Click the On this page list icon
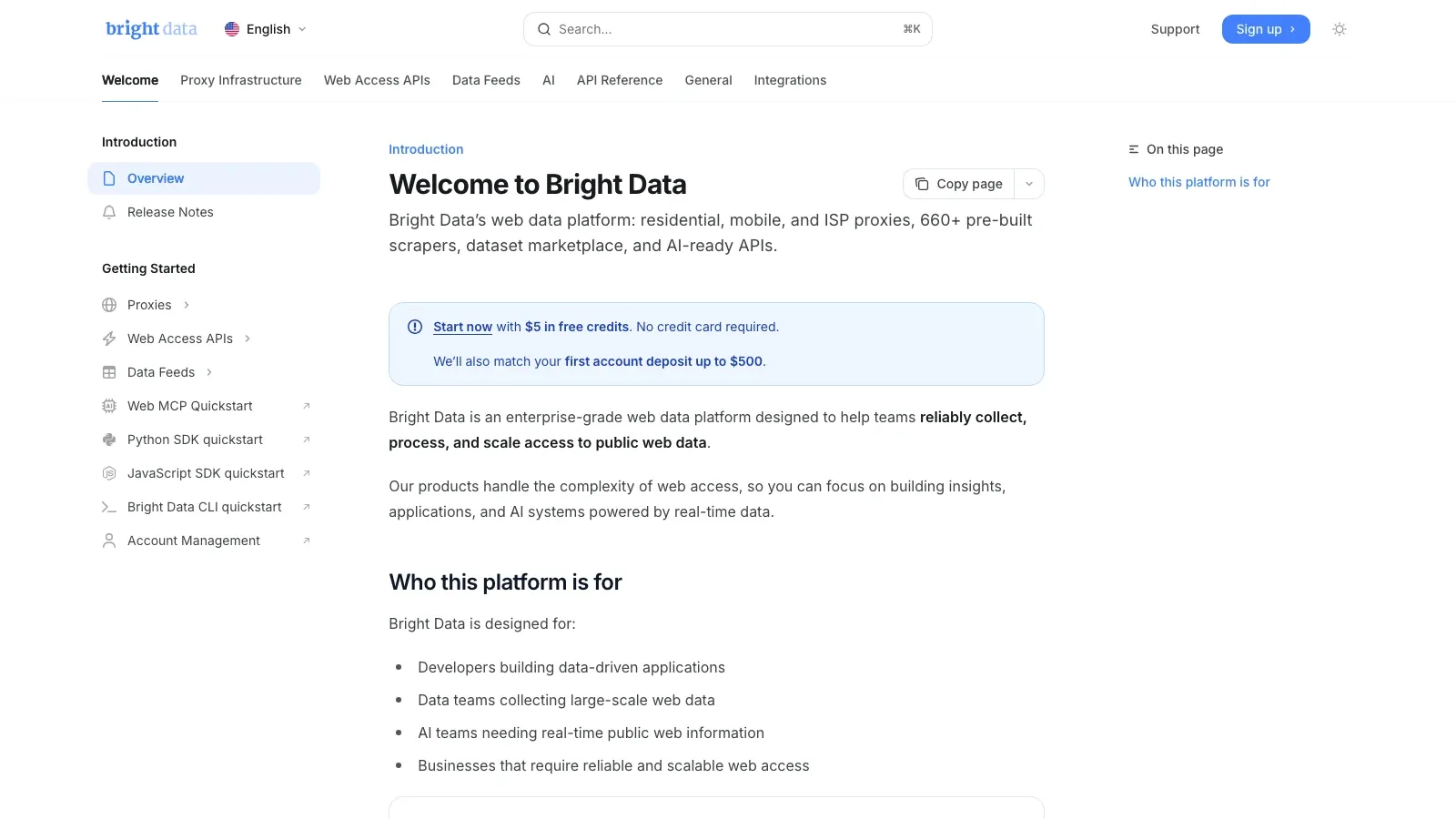 [1134, 149]
